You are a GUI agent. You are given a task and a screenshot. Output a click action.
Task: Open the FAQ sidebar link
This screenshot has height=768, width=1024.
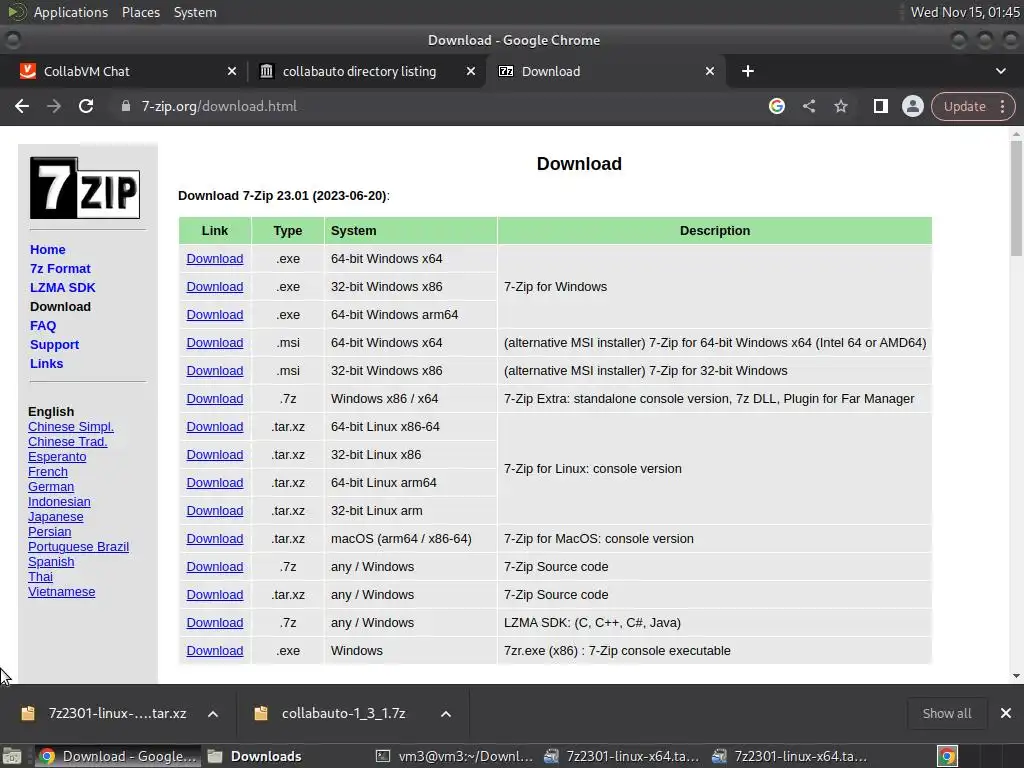point(43,325)
